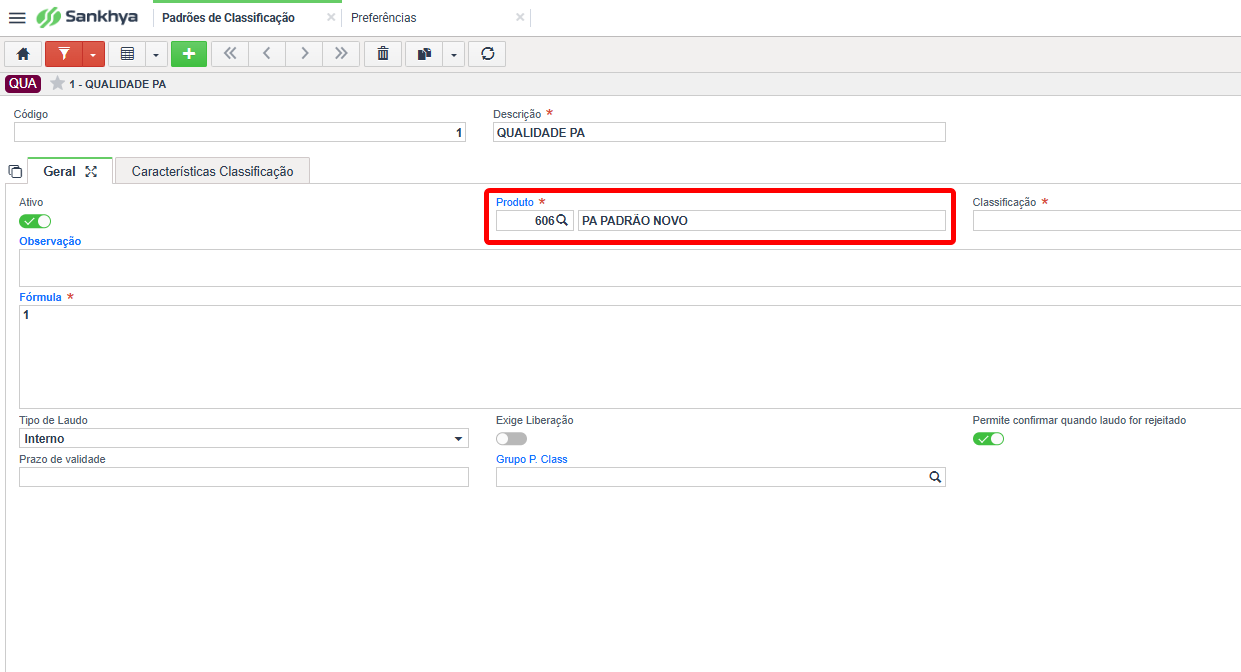The width and height of the screenshot is (1241, 672).
Task: Click the record title 1 - QUALIDADE PA
Action: tap(118, 84)
